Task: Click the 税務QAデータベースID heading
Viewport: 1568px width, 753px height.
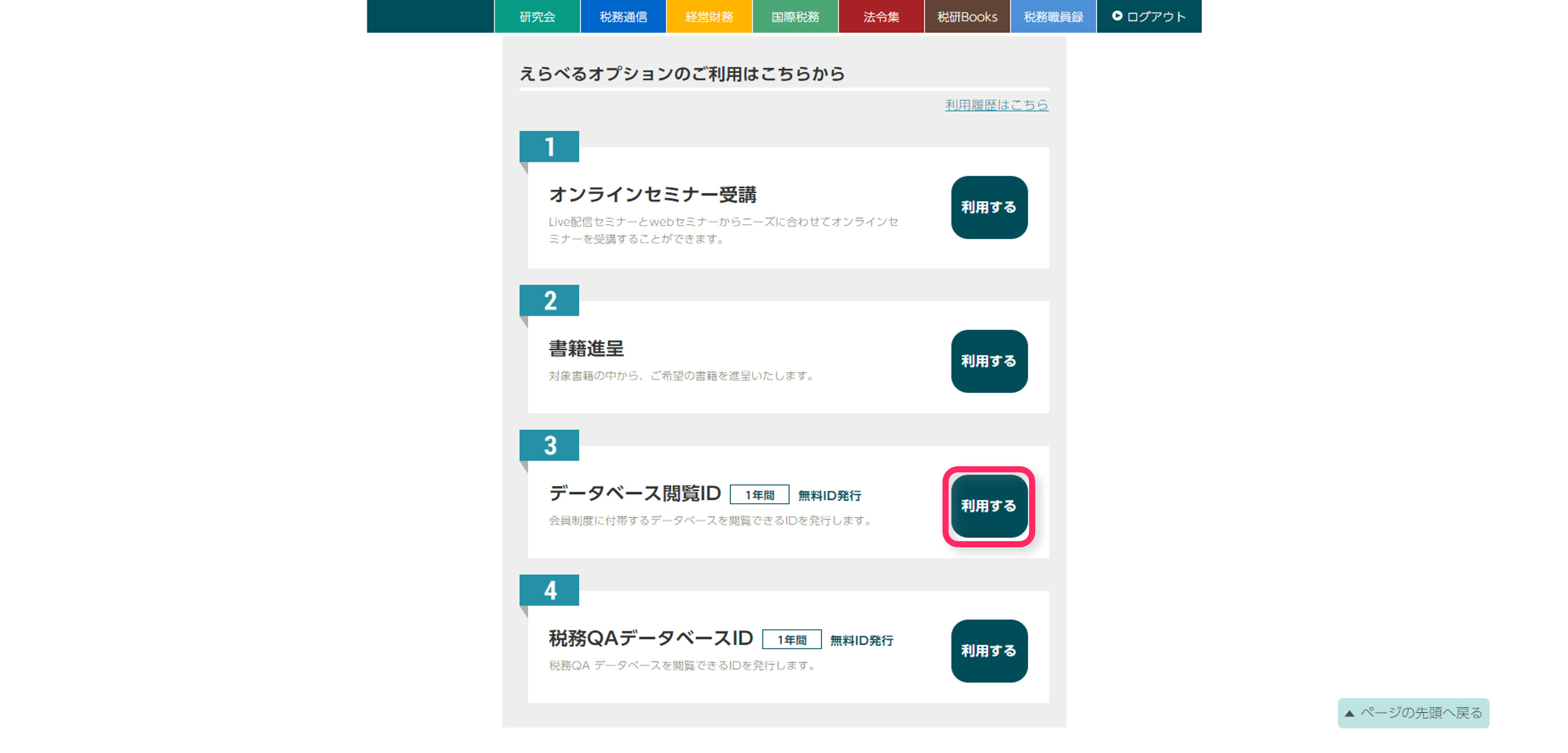Action: 651,638
